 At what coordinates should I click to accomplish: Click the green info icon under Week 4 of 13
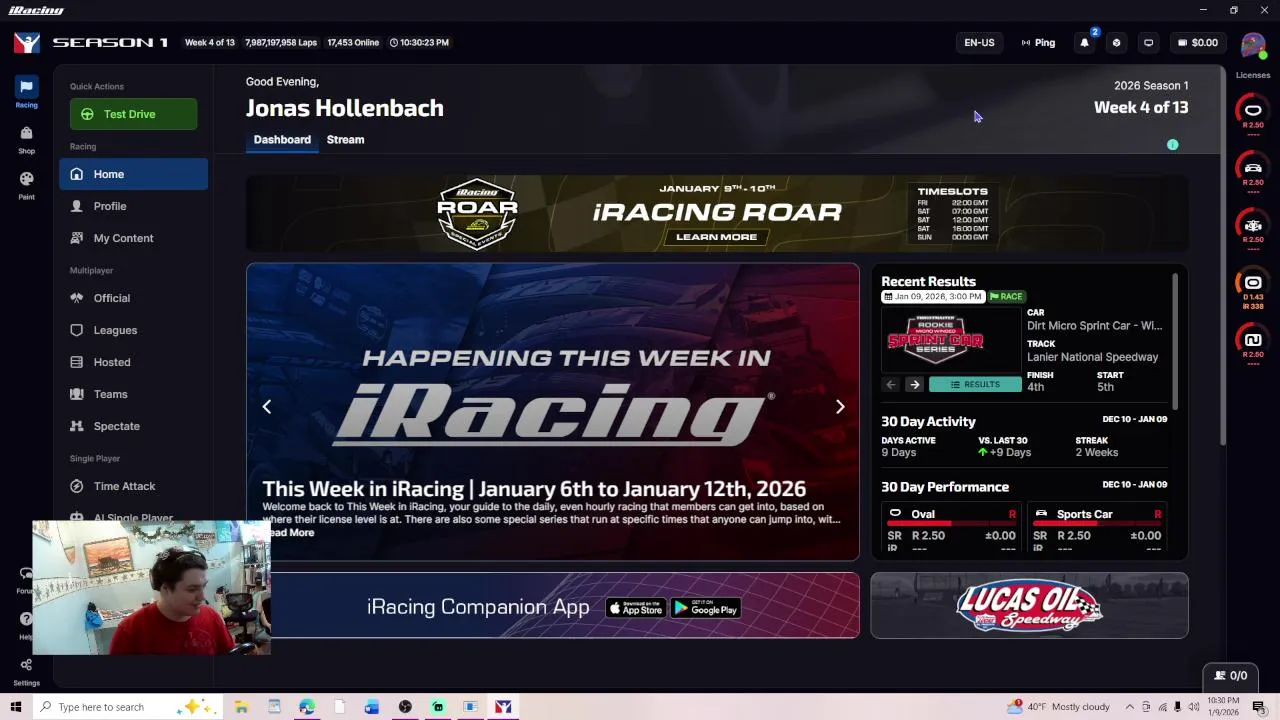pyautogui.click(x=1172, y=145)
